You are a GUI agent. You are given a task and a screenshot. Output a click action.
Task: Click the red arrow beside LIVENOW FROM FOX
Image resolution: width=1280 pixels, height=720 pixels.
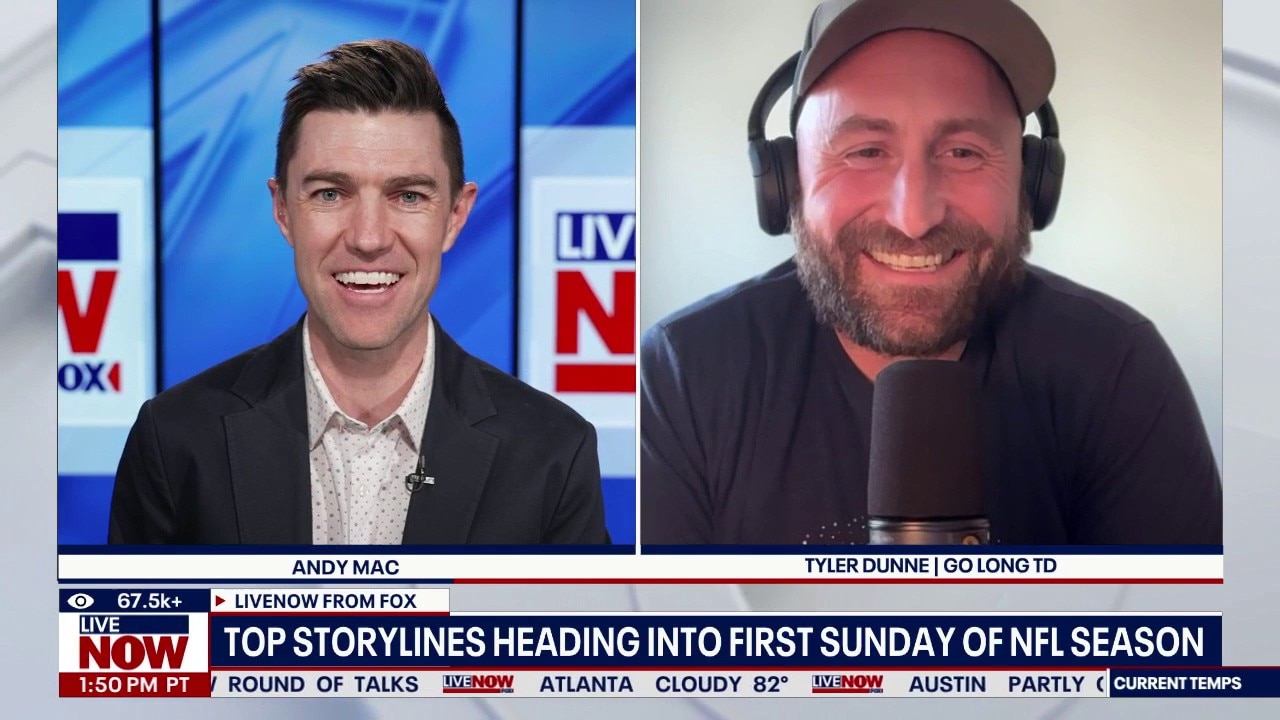[x=220, y=601]
